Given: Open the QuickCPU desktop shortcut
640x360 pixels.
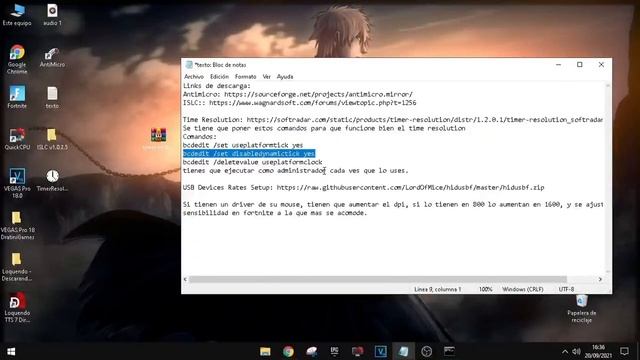Looking at the screenshot, I should pos(17,139).
